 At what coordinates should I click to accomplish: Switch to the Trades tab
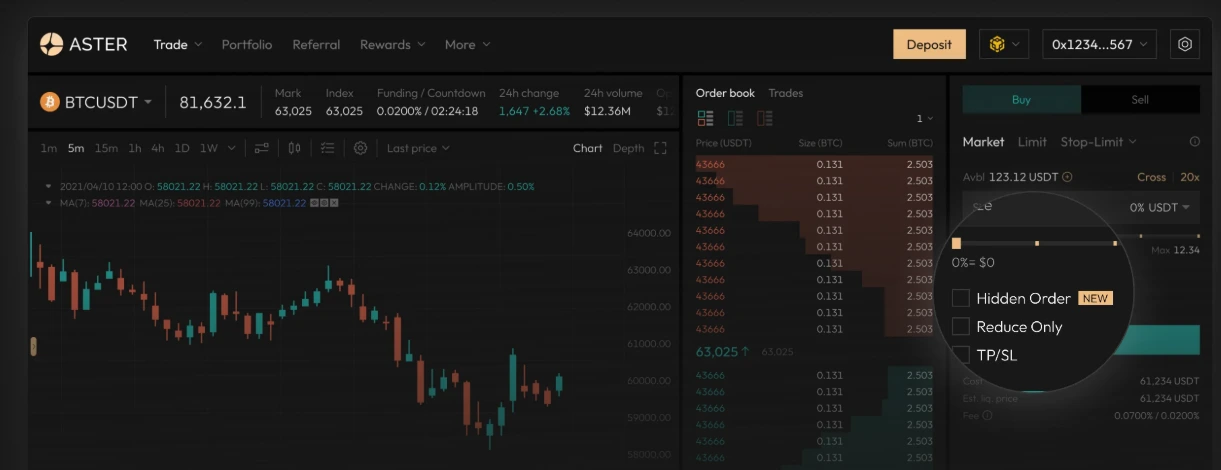[786, 93]
